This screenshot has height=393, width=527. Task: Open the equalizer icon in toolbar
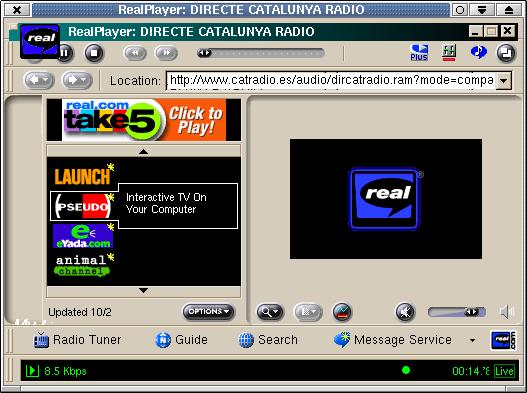[x=449, y=53]
